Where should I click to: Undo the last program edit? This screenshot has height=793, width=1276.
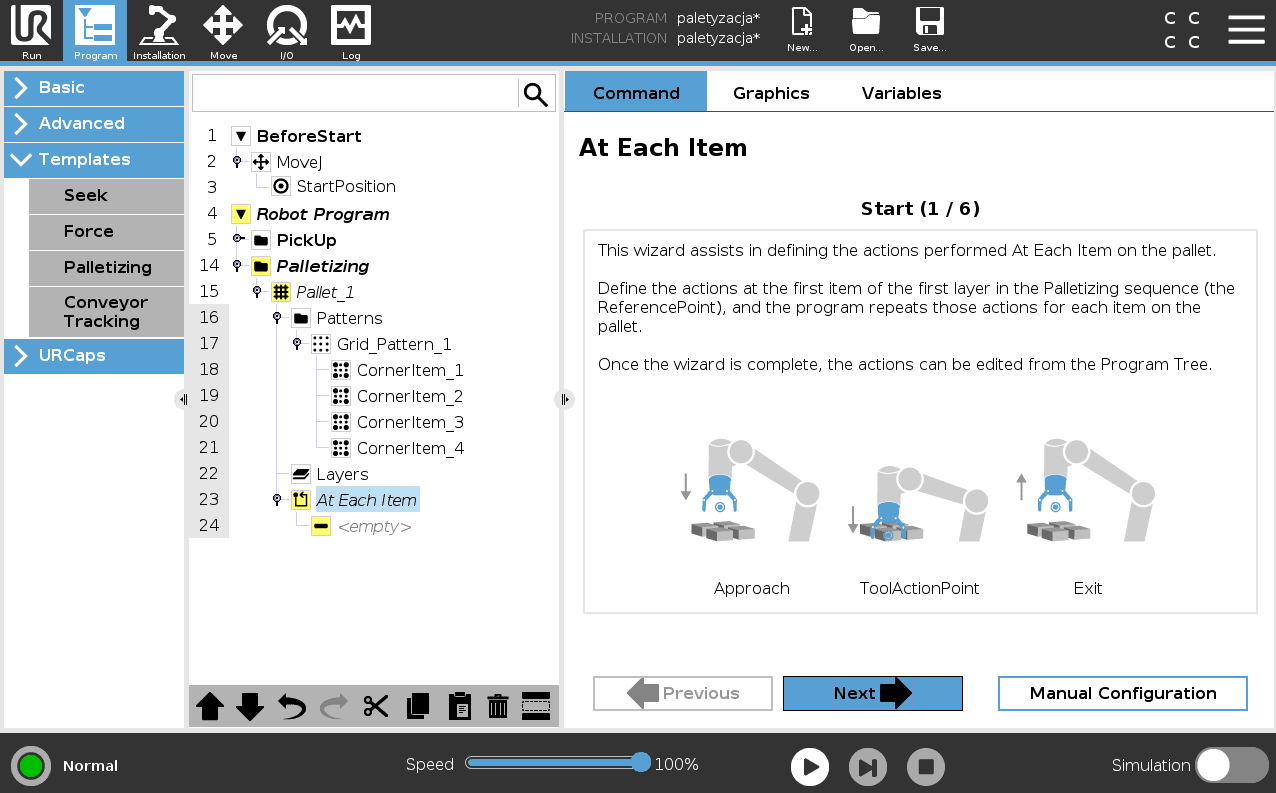(292, 706)
